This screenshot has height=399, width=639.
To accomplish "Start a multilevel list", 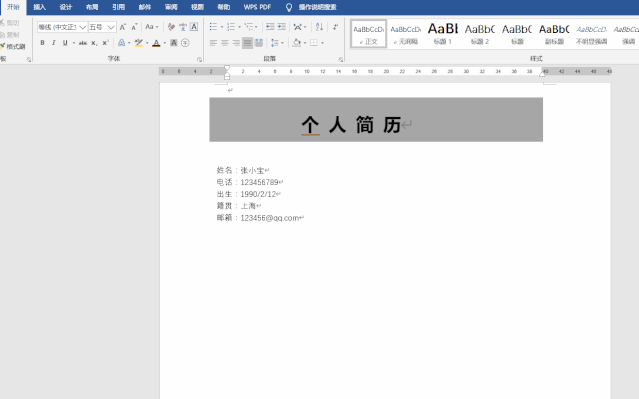I will [x=249, y=27].
